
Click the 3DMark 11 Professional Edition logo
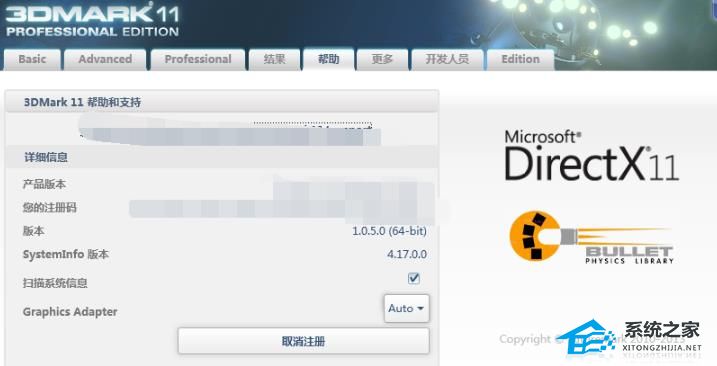click(x=92, y=20)
